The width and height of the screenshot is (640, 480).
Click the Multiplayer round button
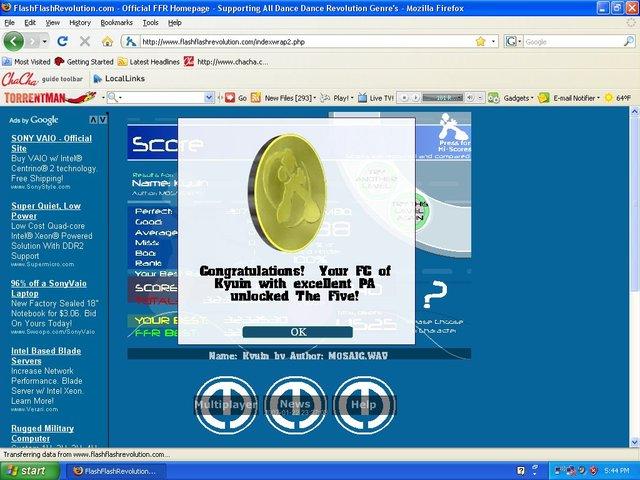226,405
